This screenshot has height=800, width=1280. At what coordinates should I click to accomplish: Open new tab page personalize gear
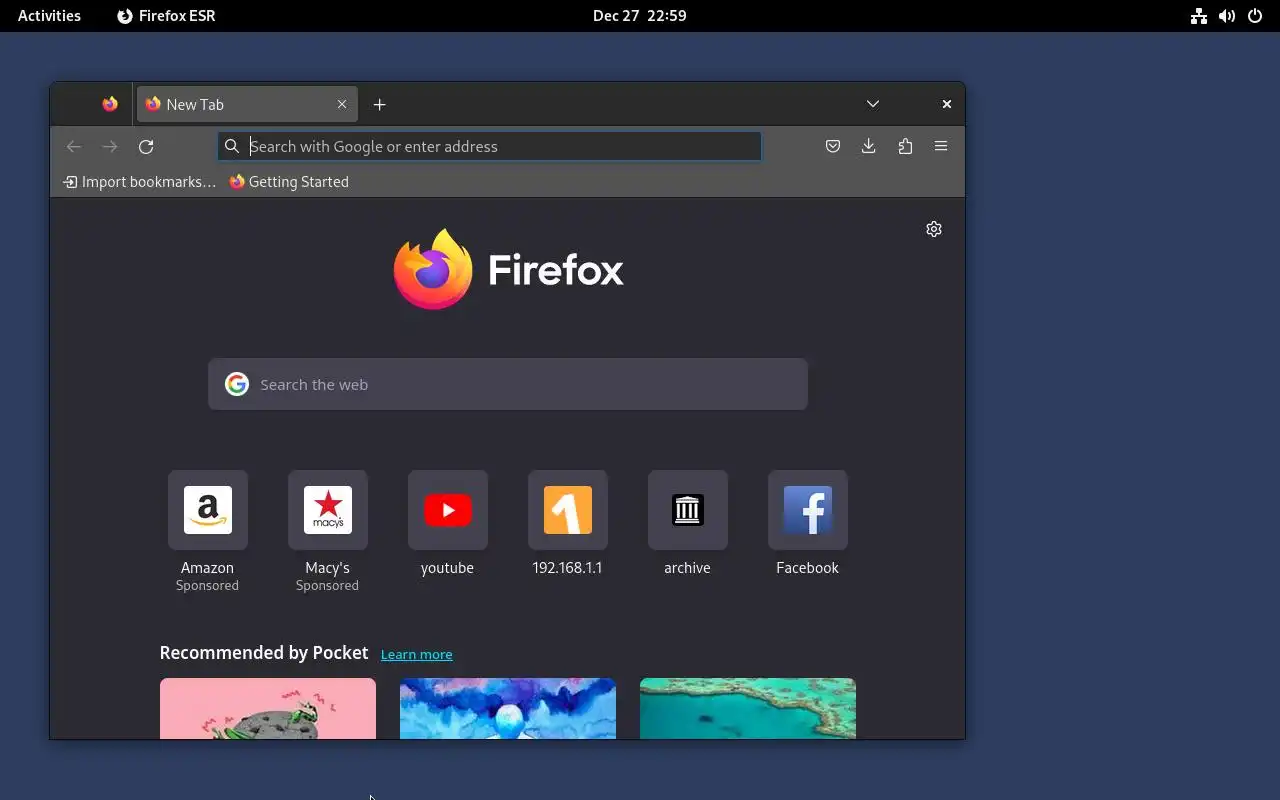point(934,229)
